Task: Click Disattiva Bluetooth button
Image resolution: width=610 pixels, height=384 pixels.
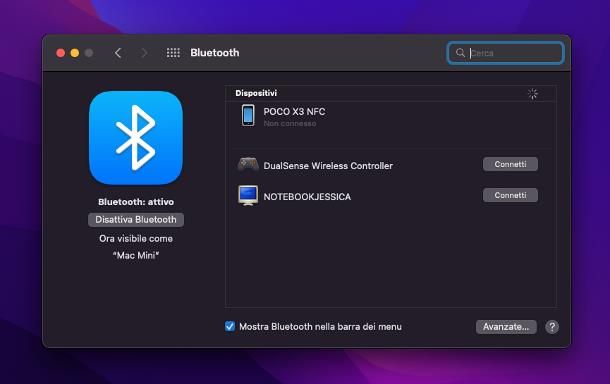Action: [136, 219]
